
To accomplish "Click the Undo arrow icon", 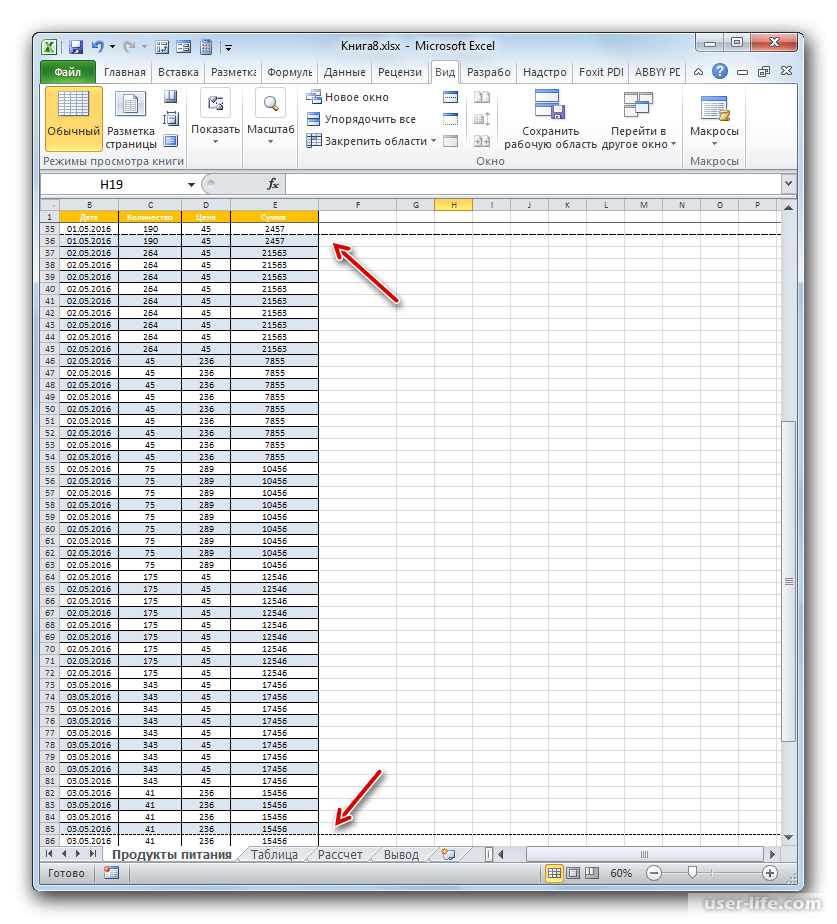I will [97, 46].
